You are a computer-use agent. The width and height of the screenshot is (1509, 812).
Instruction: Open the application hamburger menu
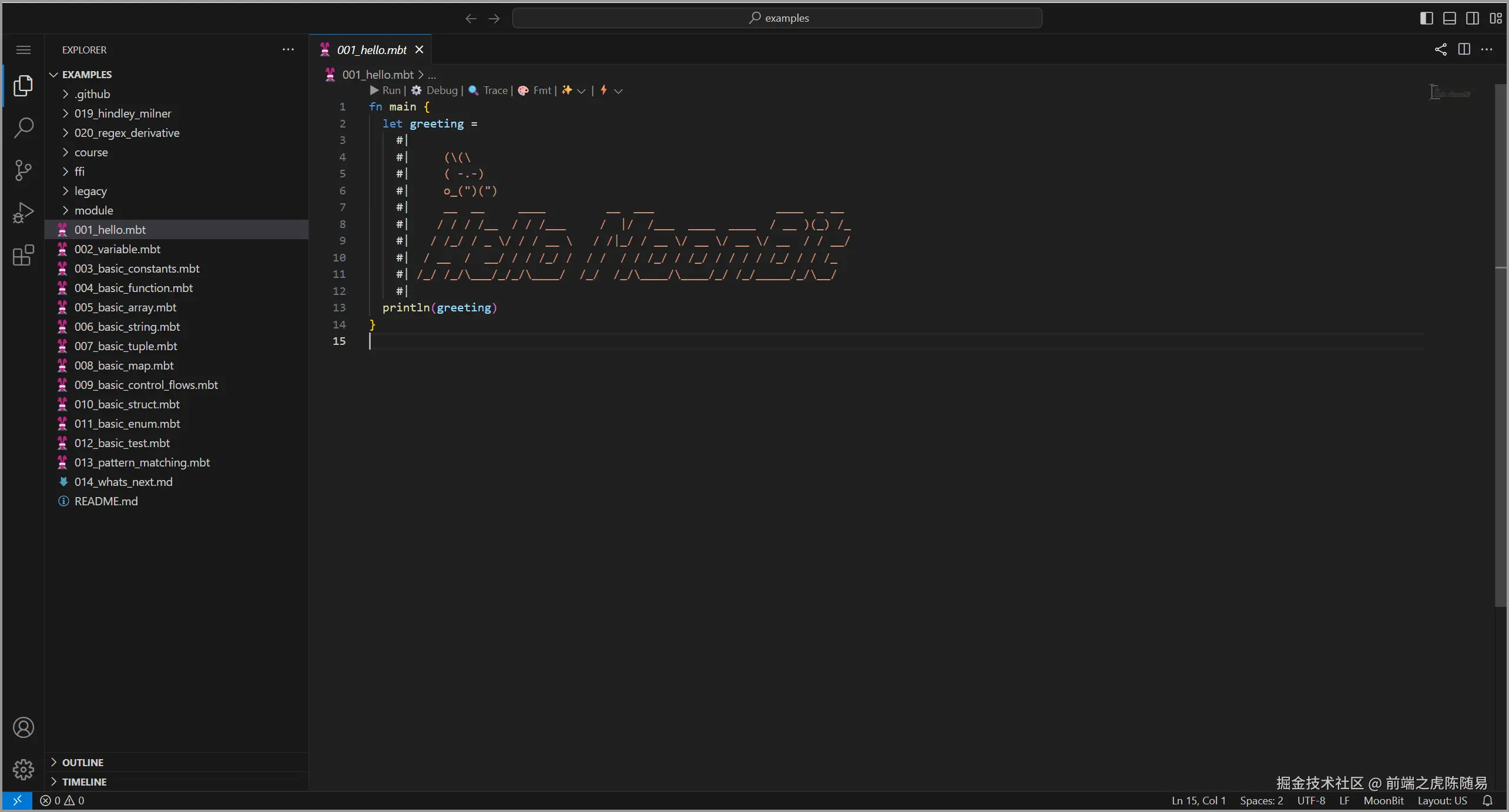[24, 50]
